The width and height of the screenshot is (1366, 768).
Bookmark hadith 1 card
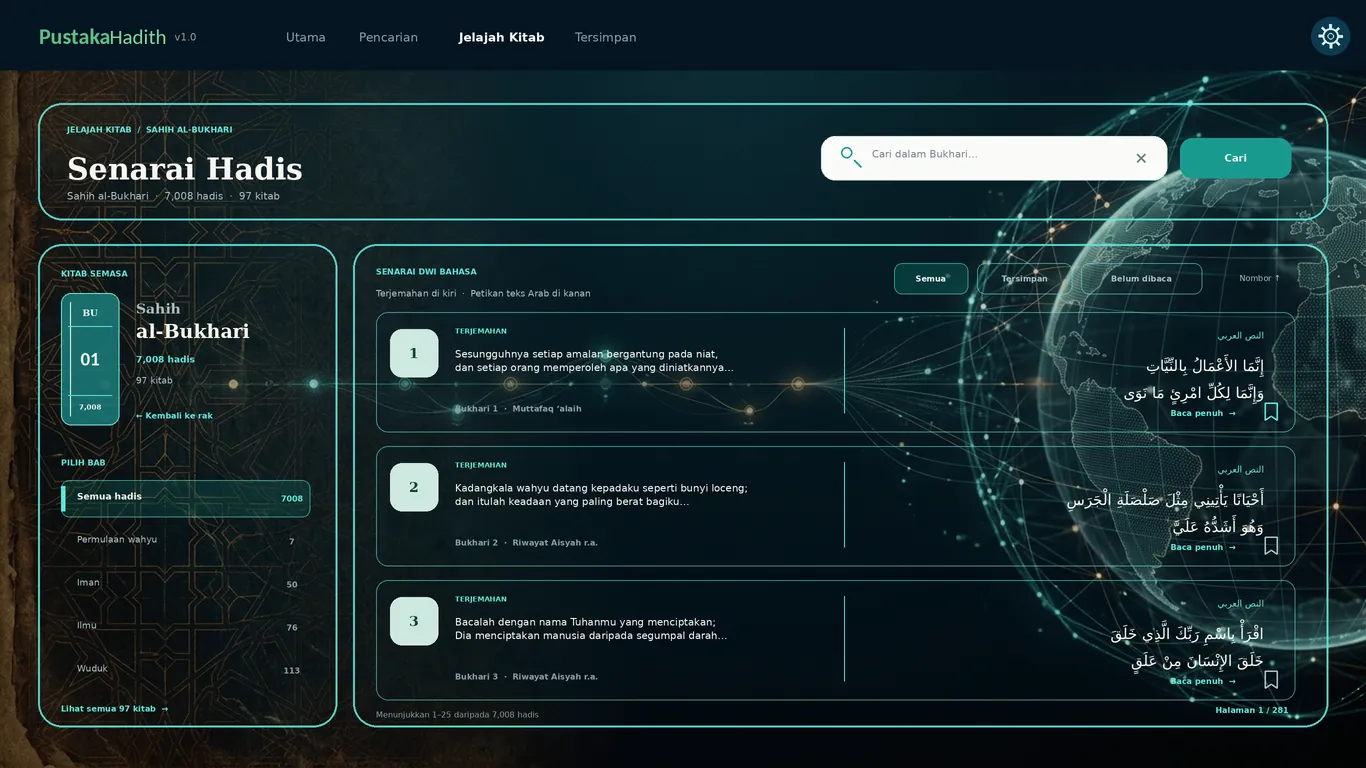click(x=1271, y=411)
